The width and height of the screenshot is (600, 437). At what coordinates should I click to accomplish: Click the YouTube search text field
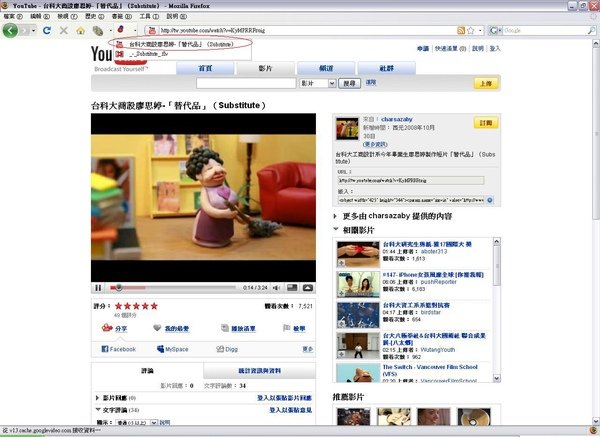click(246, 83)
